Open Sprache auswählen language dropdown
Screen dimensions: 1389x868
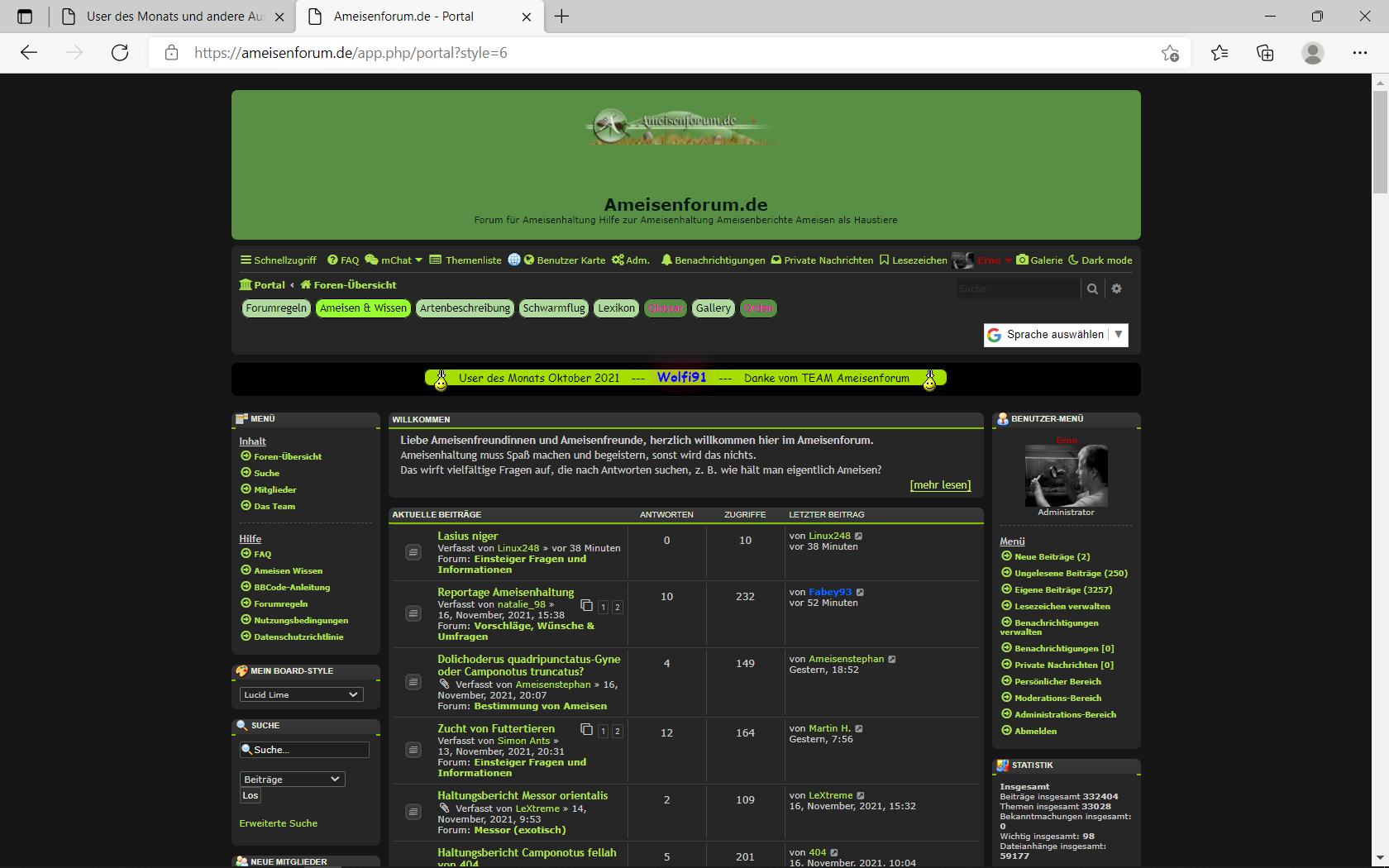click(1056, 335)
